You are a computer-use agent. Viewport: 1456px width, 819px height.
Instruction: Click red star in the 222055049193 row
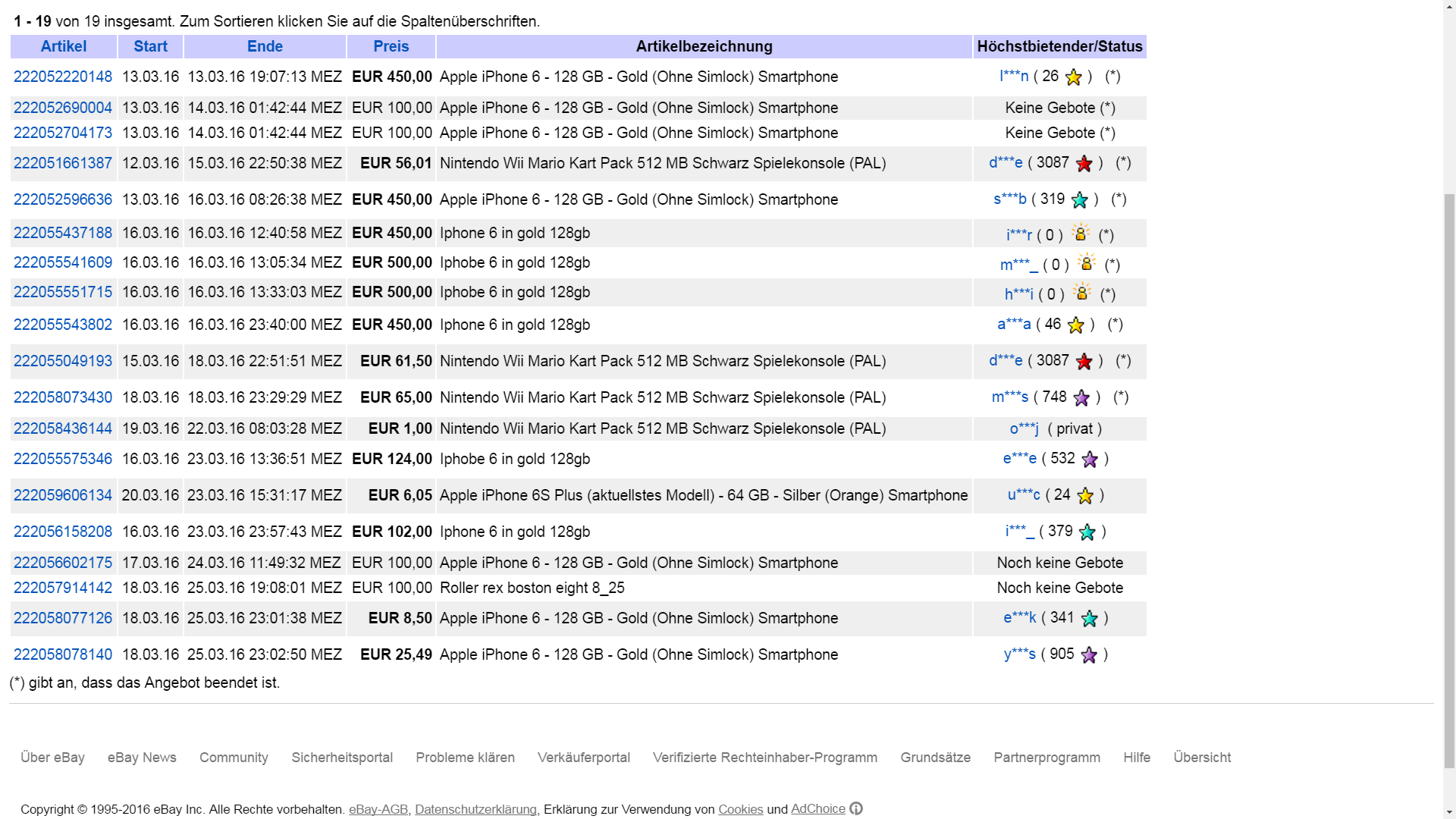(1084, 362)
